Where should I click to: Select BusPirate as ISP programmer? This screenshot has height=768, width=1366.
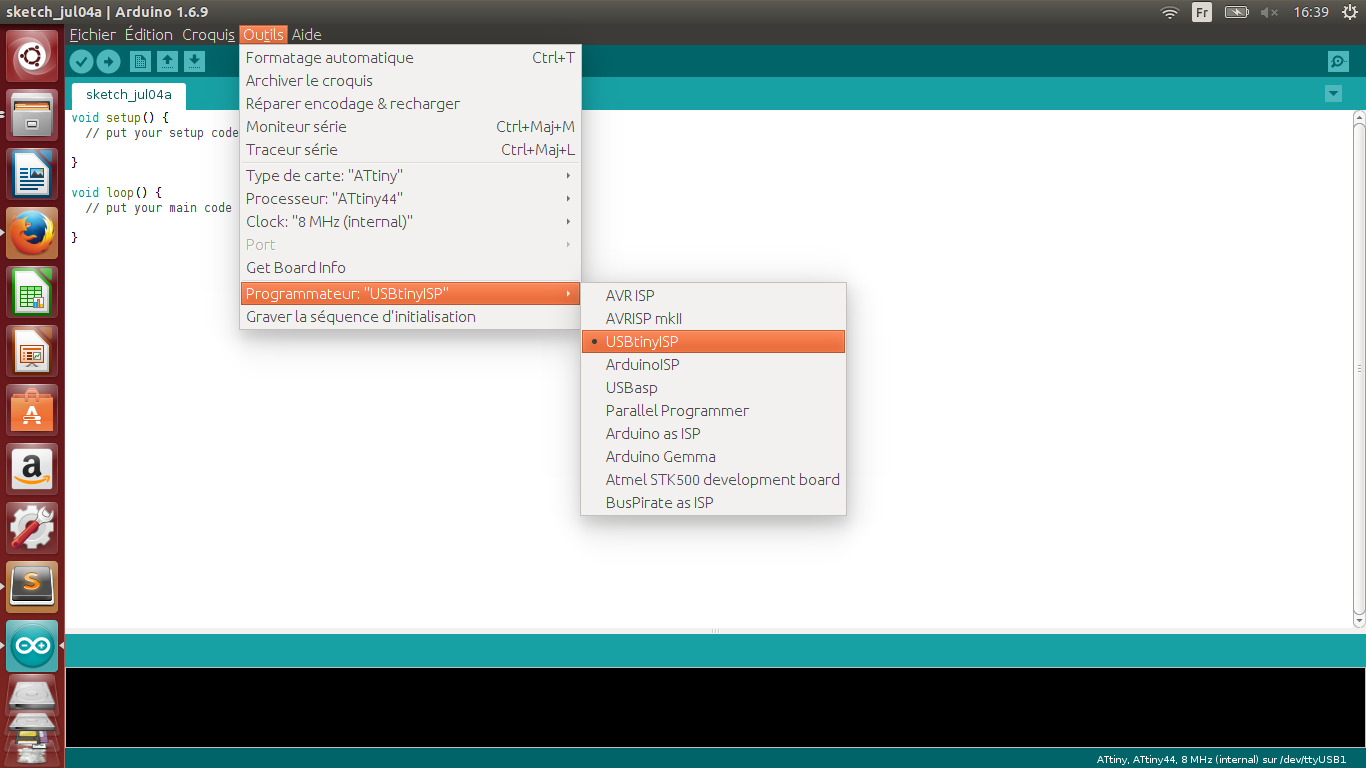(x=714, y=503)
